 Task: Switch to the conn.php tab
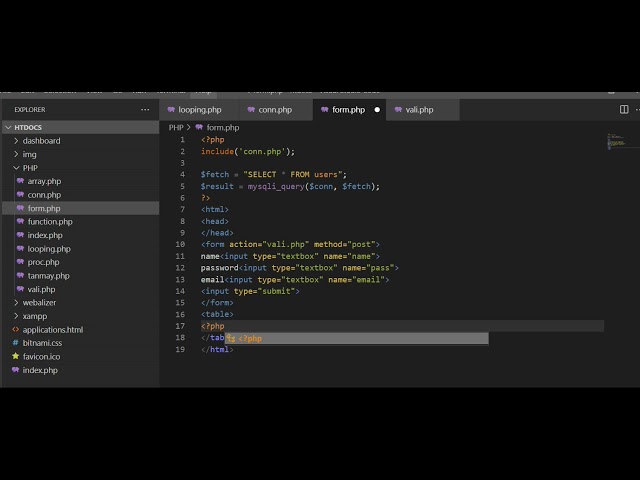coord(275,110)
